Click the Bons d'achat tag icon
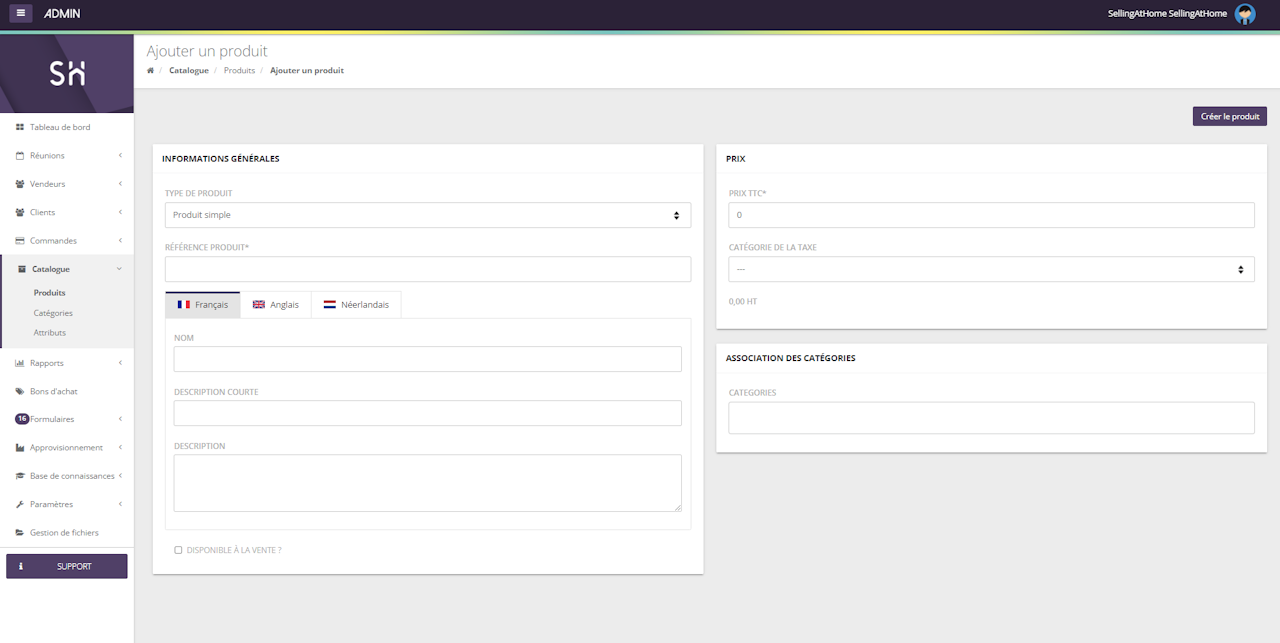The height and width of the screenshot is (643, 1280). tap(20, 391)
